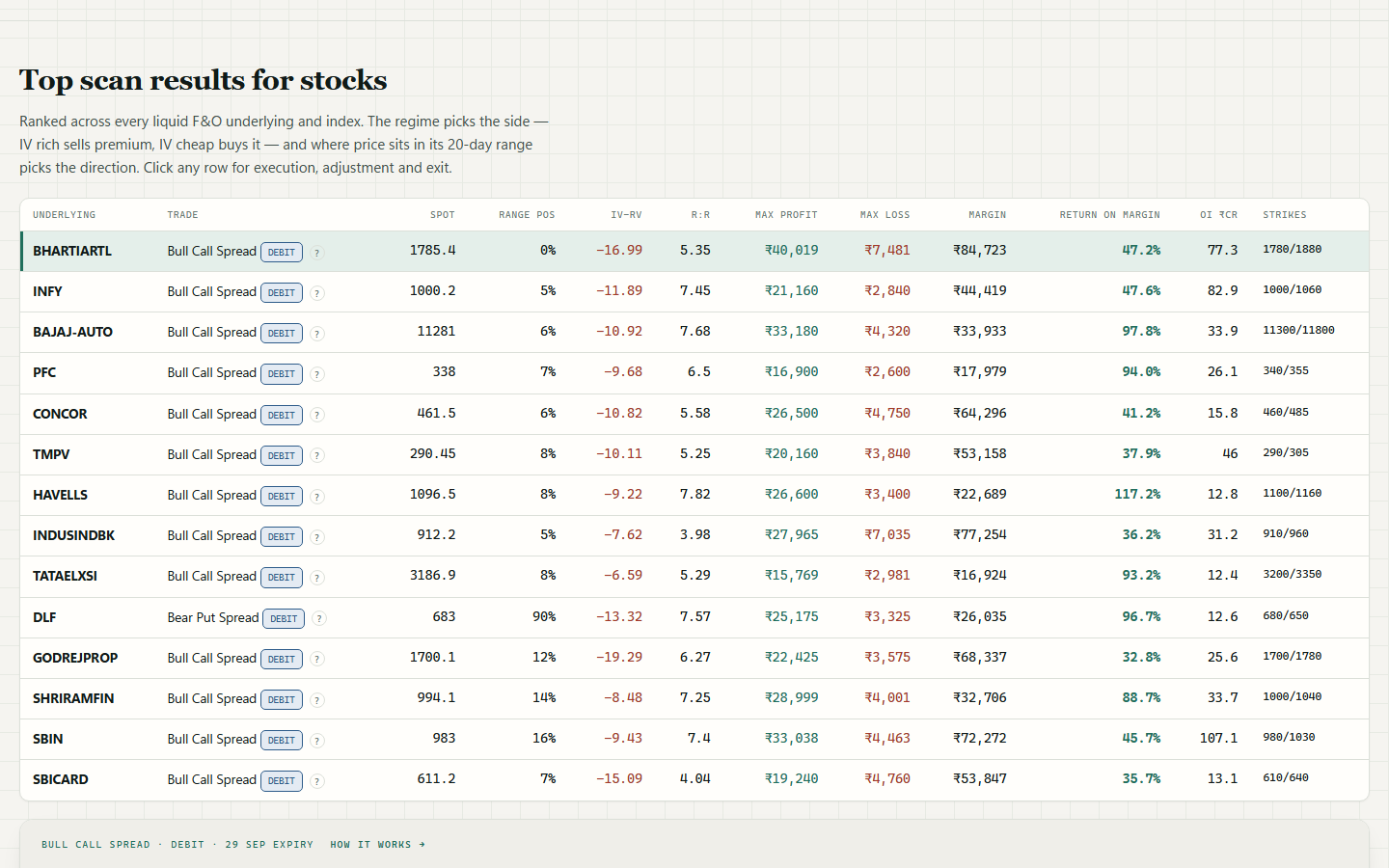Select the PFC underlying name
The image size is (1389, 868).
click(x=44, y=372)
